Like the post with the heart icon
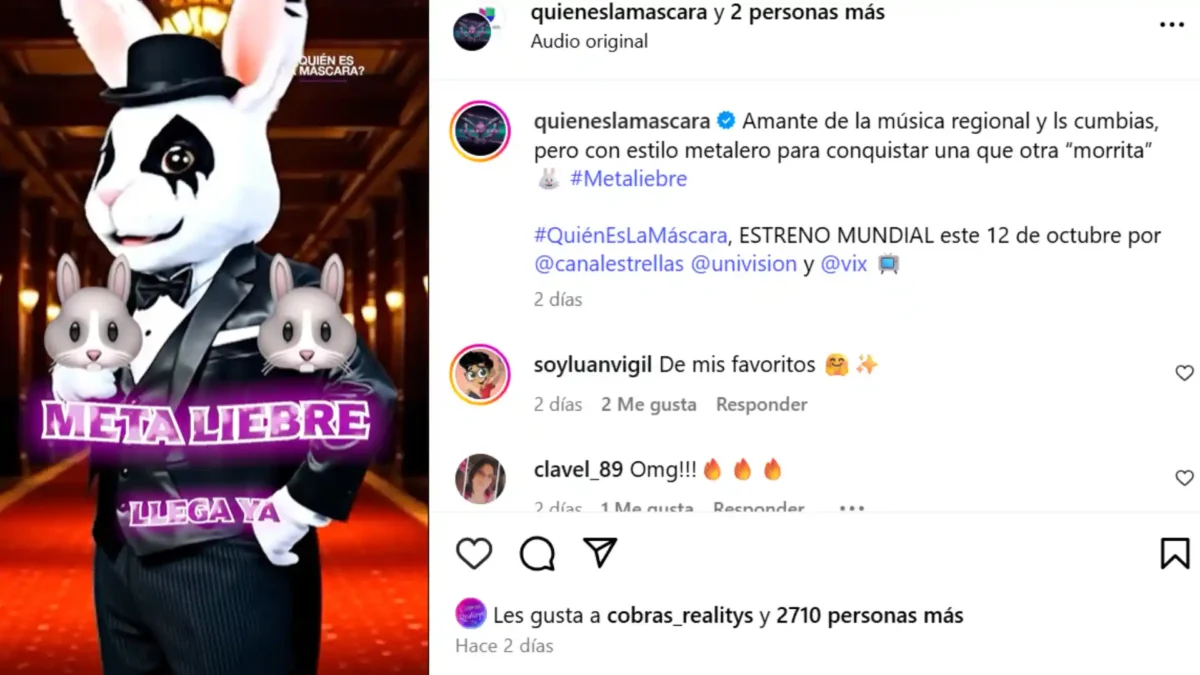 [x=474, y=553]
